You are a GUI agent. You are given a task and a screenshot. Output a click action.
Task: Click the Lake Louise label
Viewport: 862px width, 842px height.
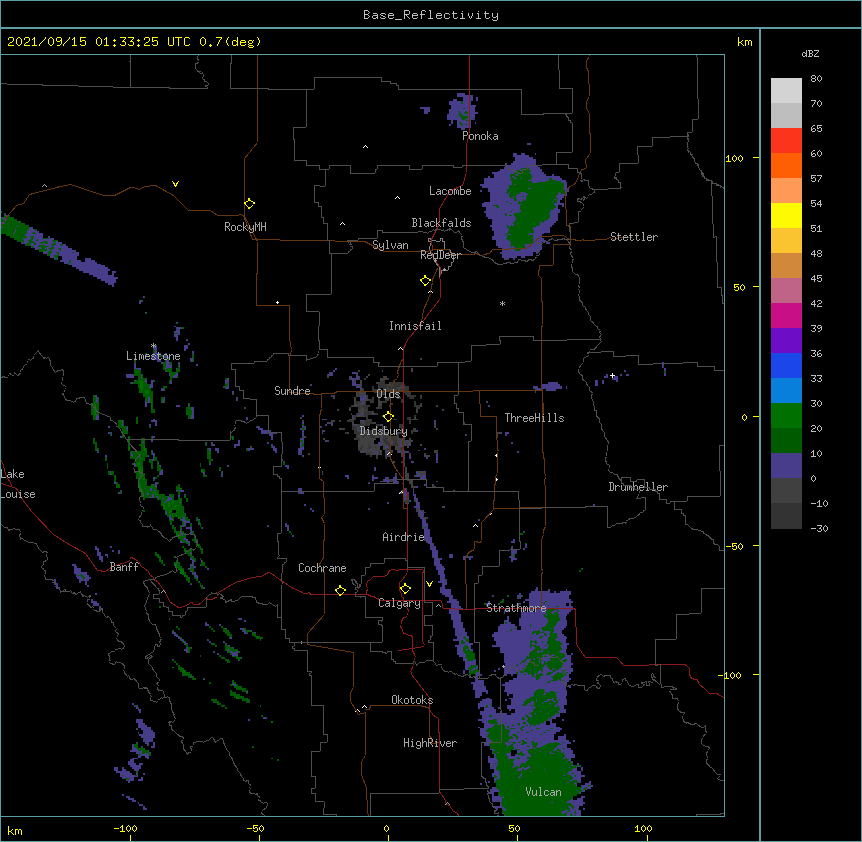coord(17,484)
